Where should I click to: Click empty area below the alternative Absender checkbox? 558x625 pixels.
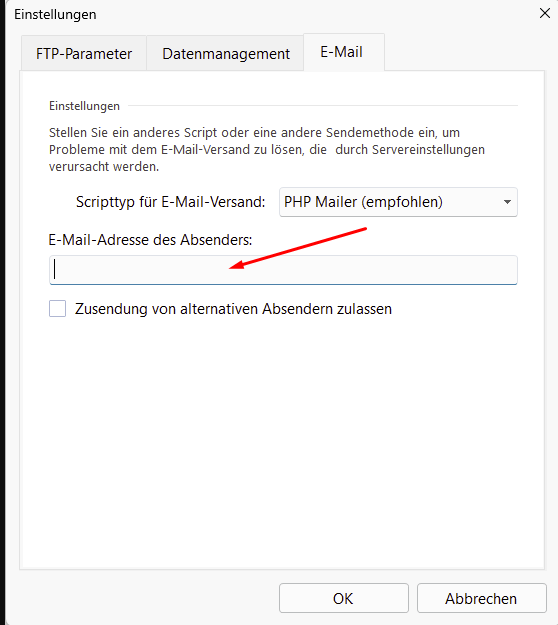[x=283, y=438]
